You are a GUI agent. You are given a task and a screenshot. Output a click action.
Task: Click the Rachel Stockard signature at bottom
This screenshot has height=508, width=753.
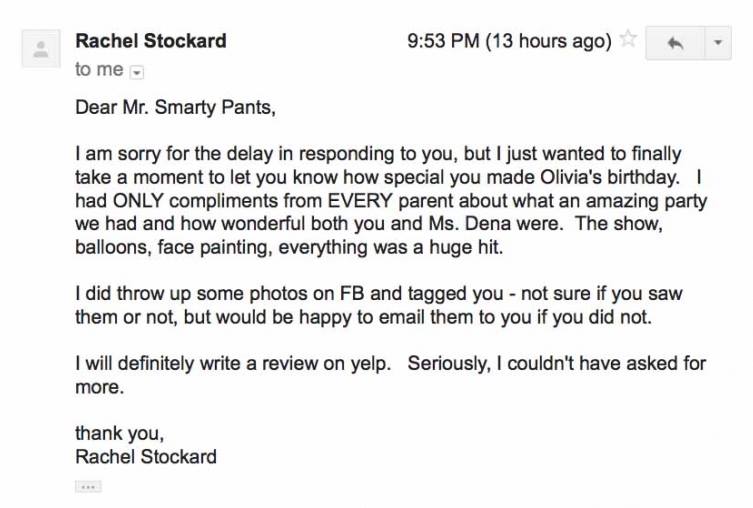(x=146, y=457)
